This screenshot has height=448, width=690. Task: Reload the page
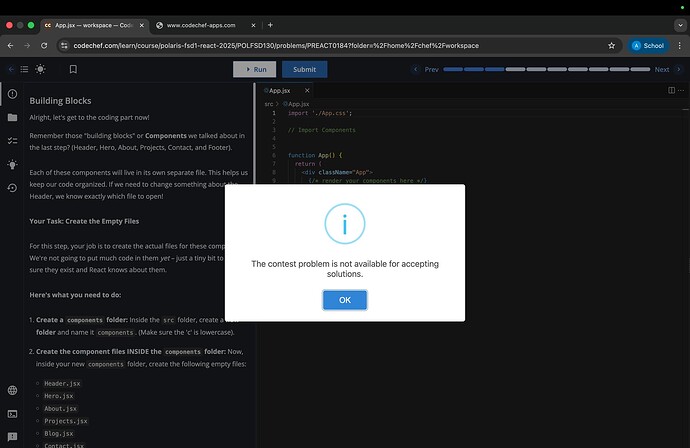click(44, 45)
